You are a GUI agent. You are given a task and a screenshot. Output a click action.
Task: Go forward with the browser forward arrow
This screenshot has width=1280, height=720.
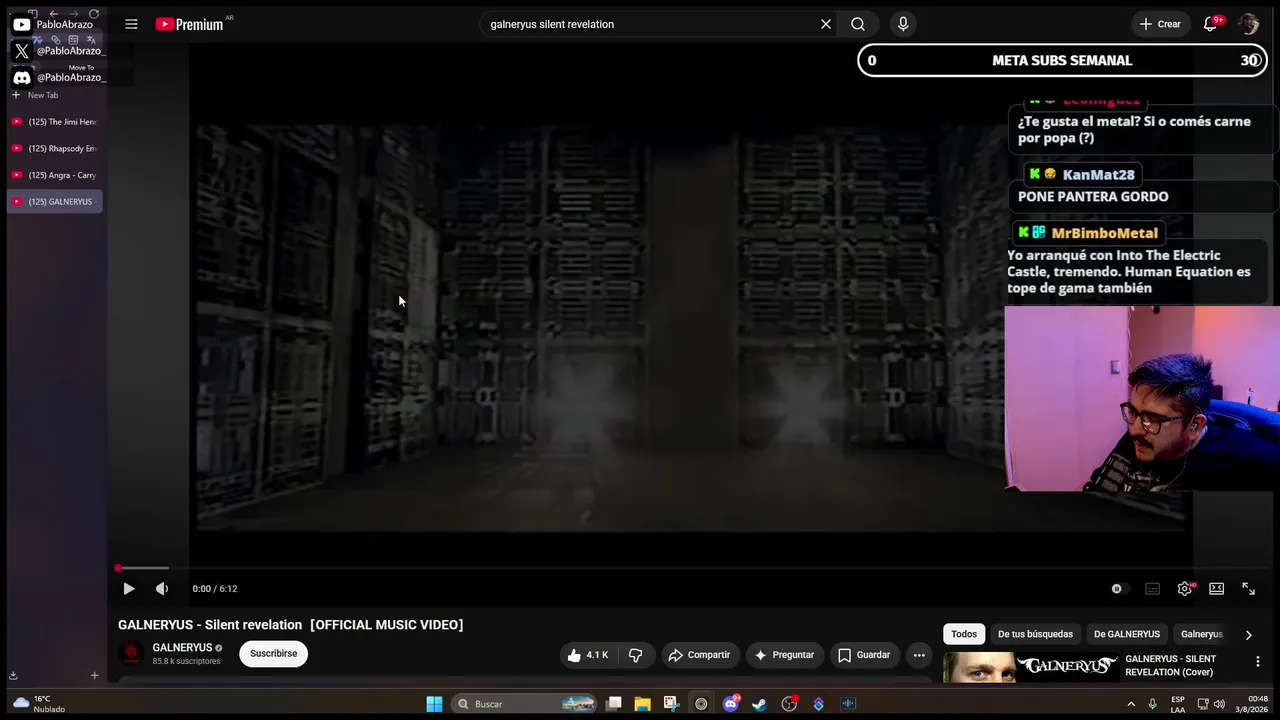(73, 14)
